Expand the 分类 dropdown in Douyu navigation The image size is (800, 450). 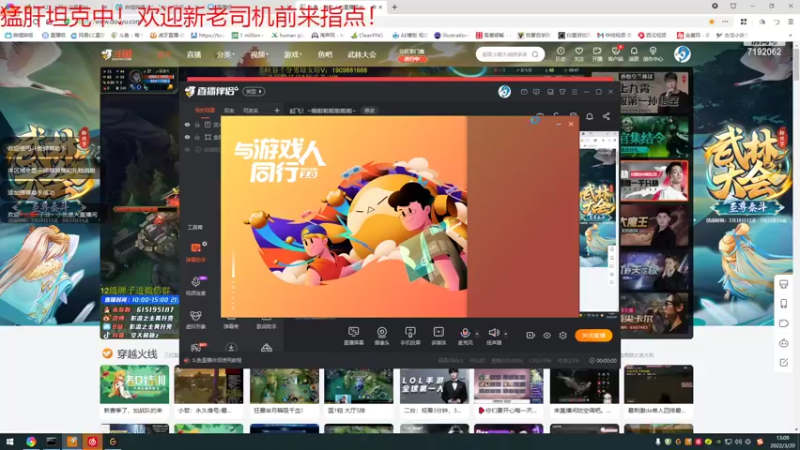click(x=224, y=55)
